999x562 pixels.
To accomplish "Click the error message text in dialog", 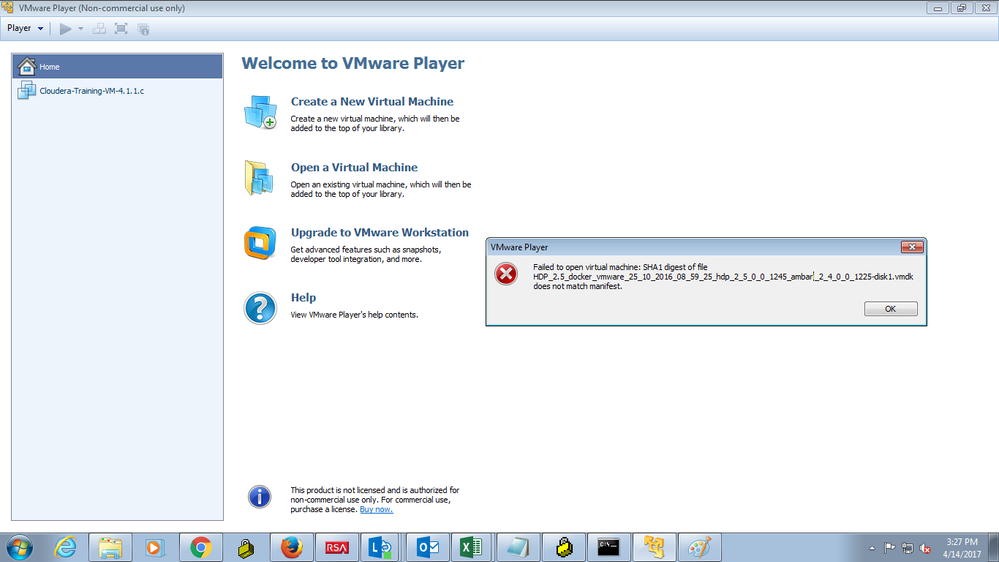I will coord(723,277).
